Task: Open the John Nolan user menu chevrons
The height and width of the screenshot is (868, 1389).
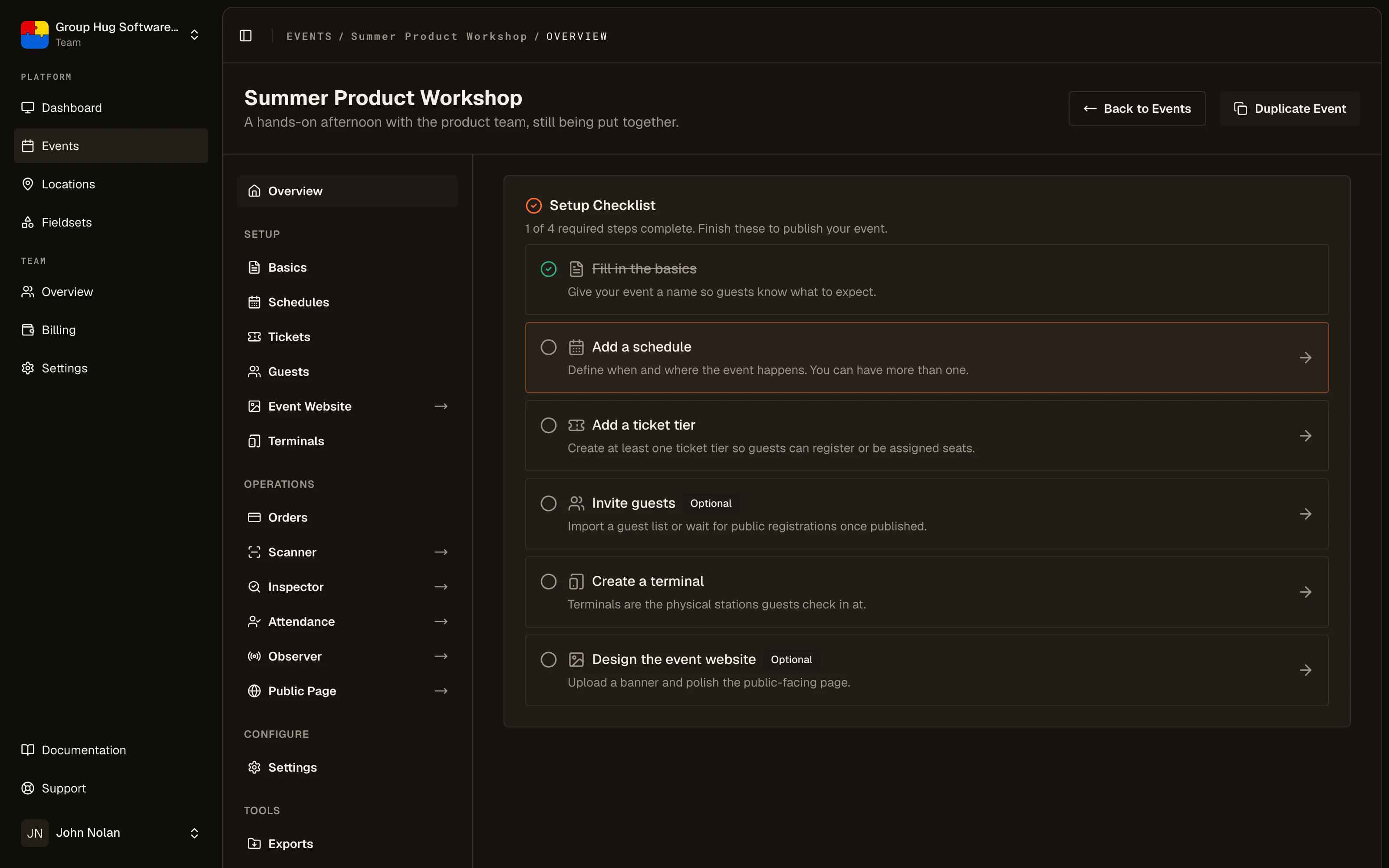Action: click(194, 833)
